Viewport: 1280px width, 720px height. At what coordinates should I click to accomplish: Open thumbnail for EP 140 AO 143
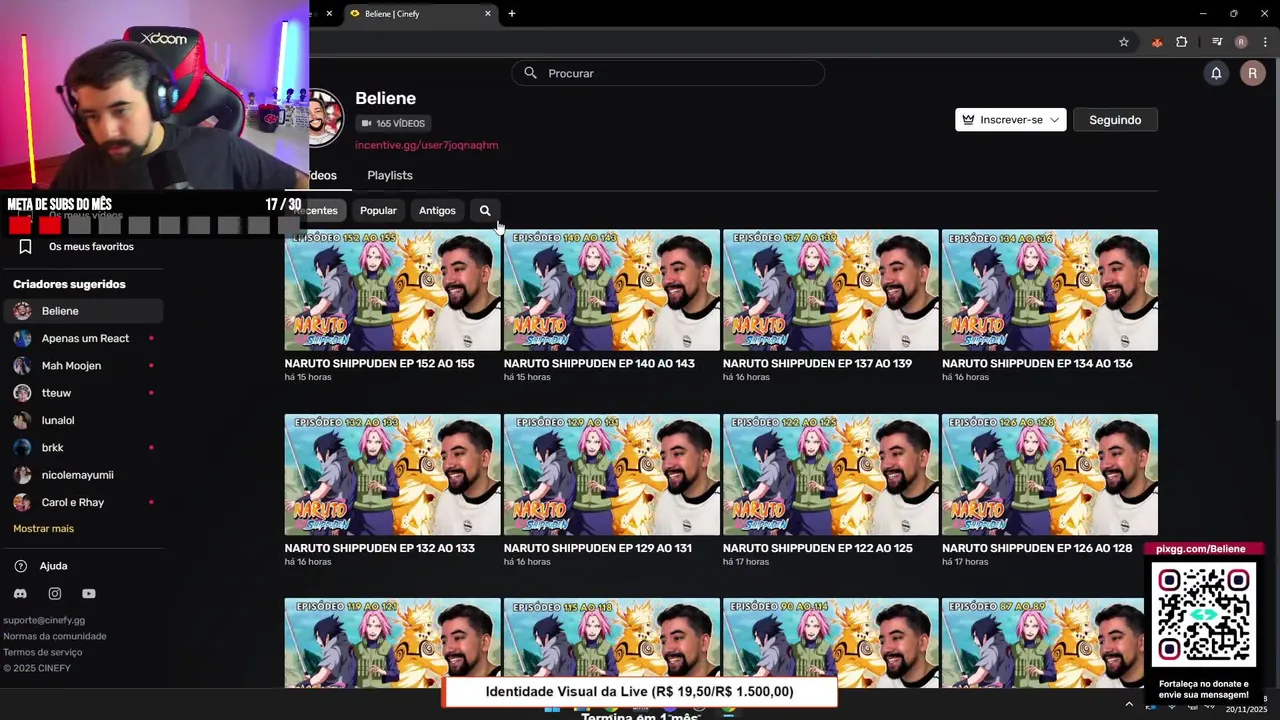(611, 290)
